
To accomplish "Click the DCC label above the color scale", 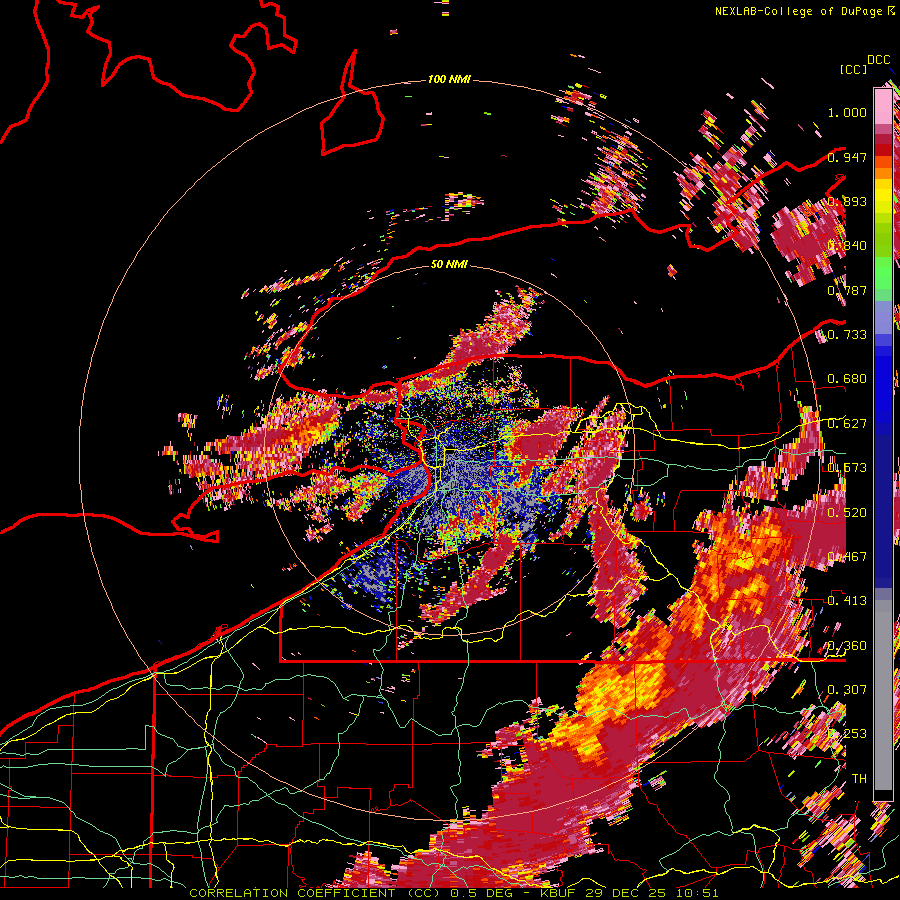I will (x=878, y=60).
